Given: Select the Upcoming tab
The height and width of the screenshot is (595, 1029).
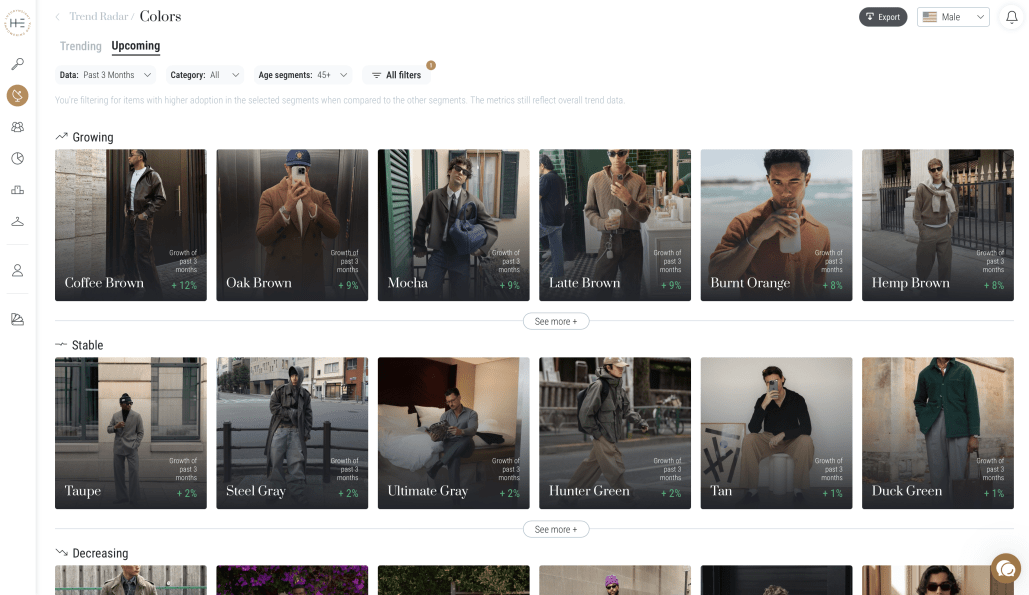Looking at the screenshot, I should (136, 45).
